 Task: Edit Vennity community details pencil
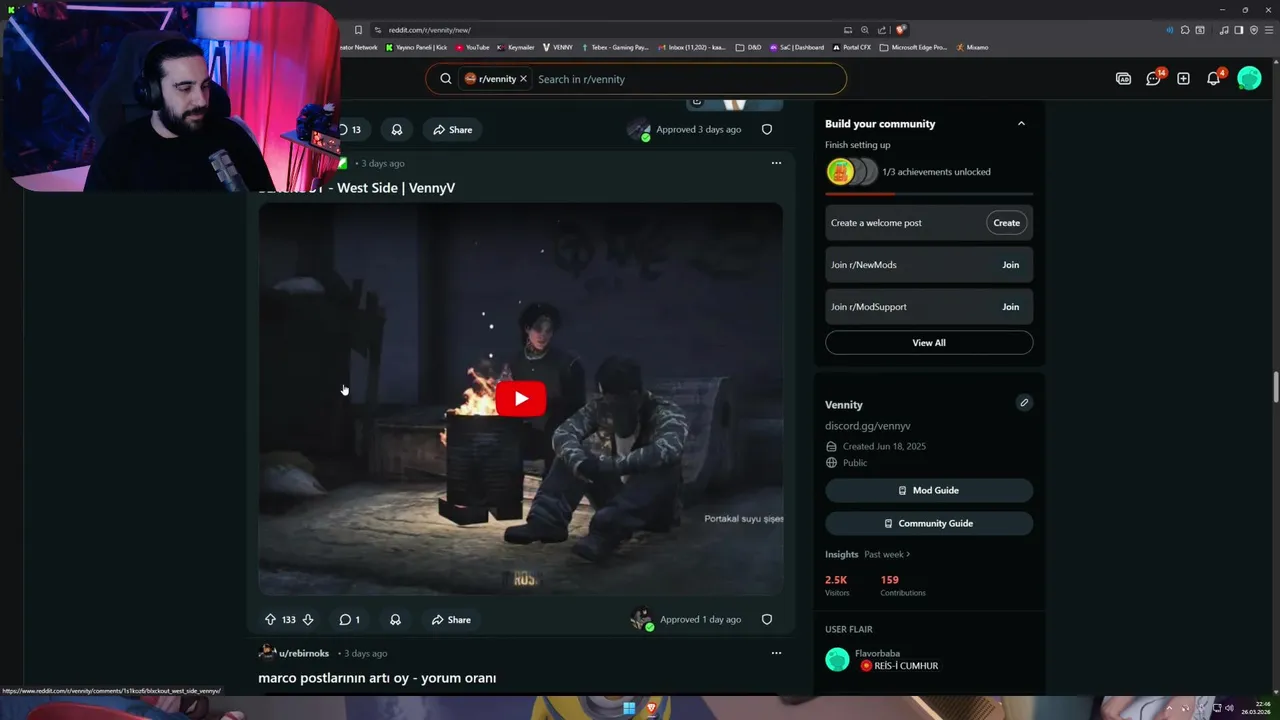[1023, 403]
